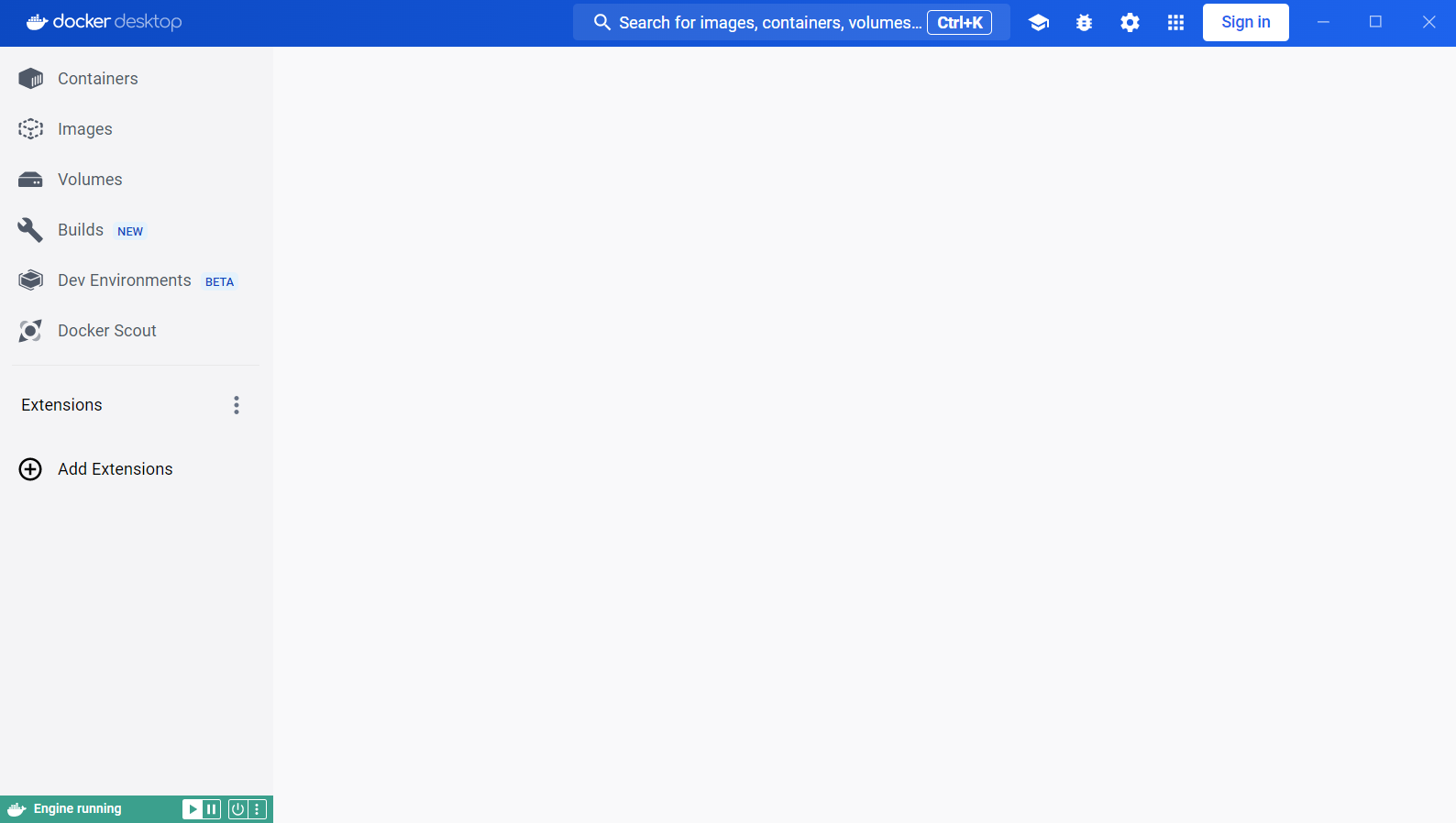The width and height of the screenshot is (1456, 823).
Task: Click the BETA badge beside Dev Environments
Action: tap(219, 281)
